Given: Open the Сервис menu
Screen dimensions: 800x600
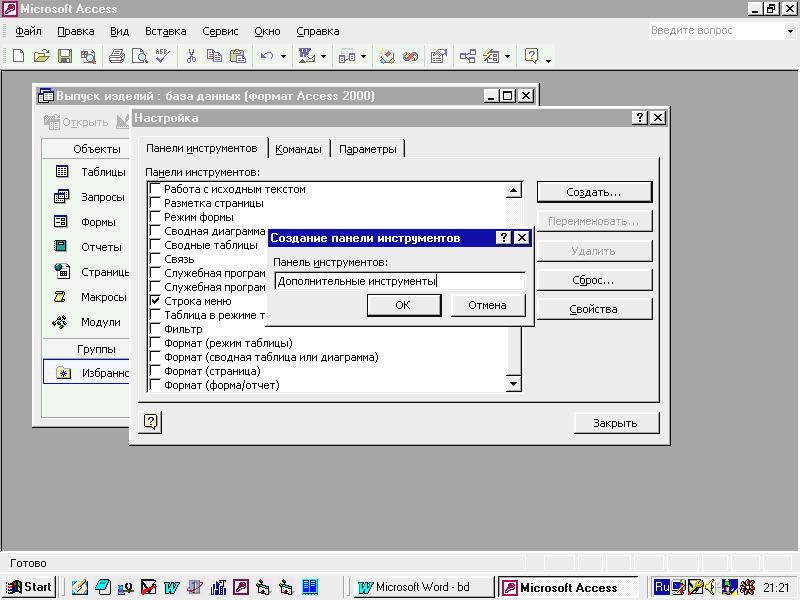Looking at the screenshot, I should [x=220, y=31].
